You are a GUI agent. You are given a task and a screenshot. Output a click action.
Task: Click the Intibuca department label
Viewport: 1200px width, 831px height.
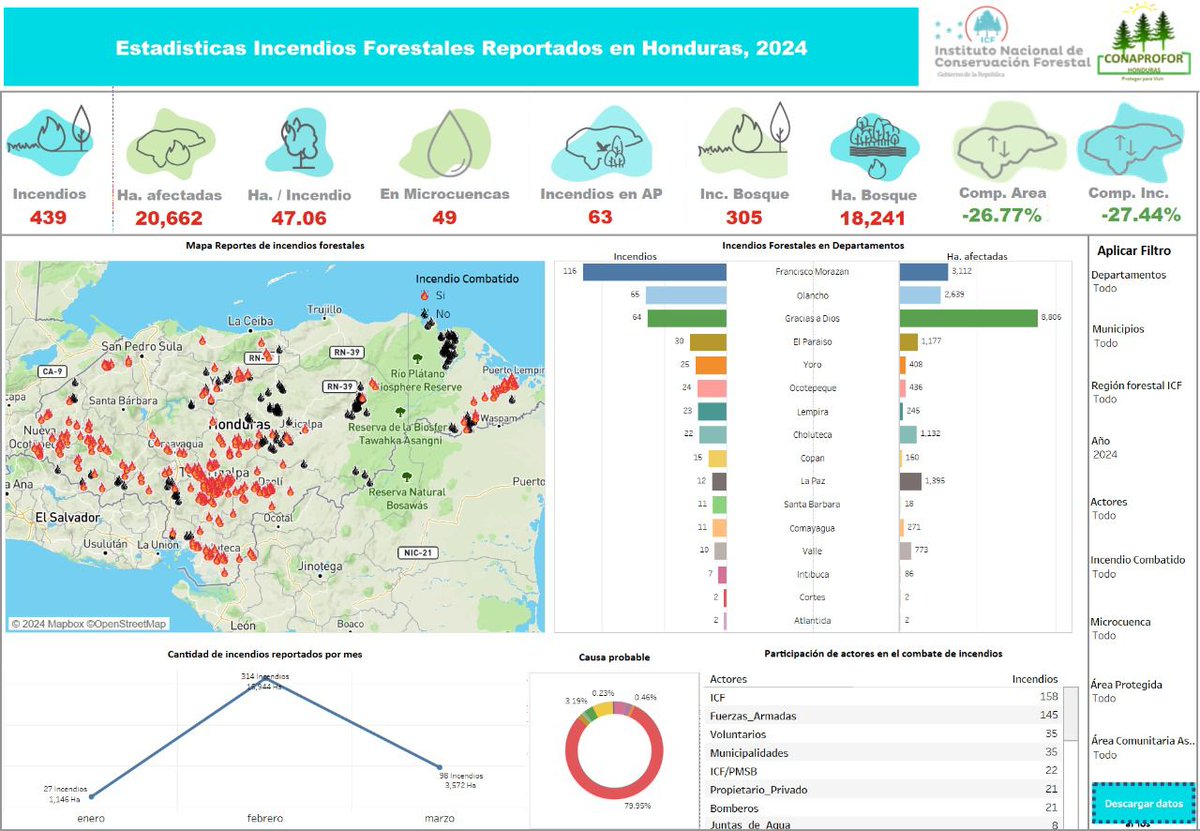[811, 574]
